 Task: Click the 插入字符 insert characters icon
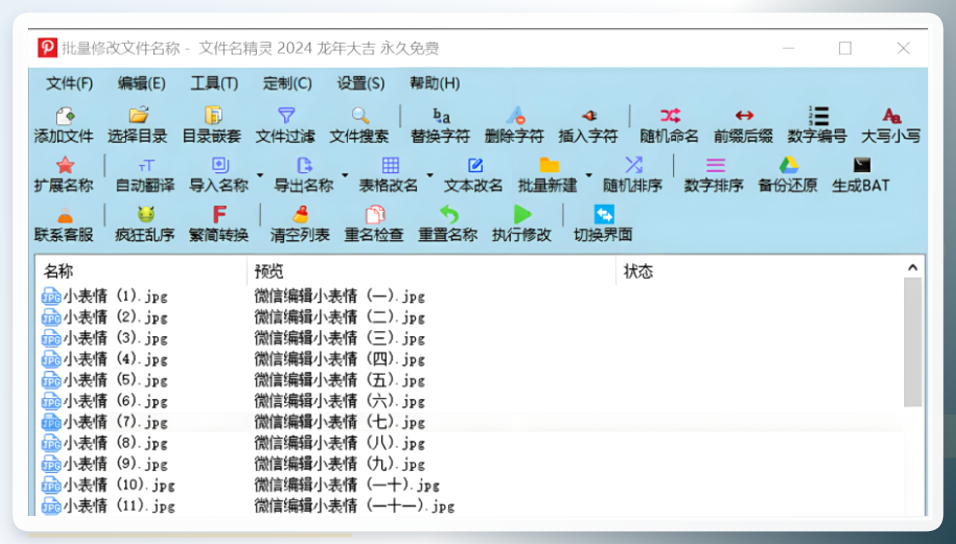(x=589, y=115)
